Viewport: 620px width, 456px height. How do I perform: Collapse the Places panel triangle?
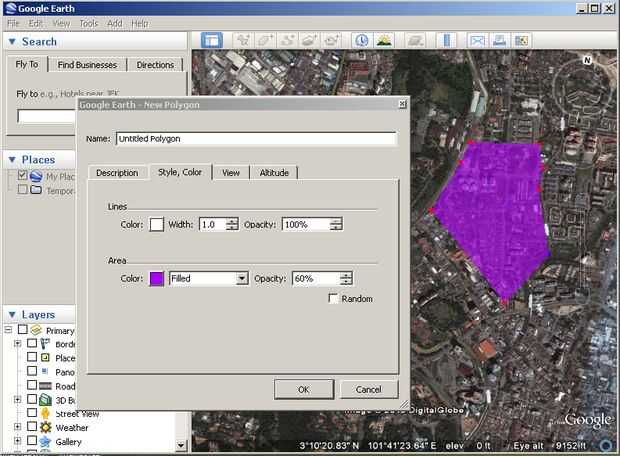(12, 159)
